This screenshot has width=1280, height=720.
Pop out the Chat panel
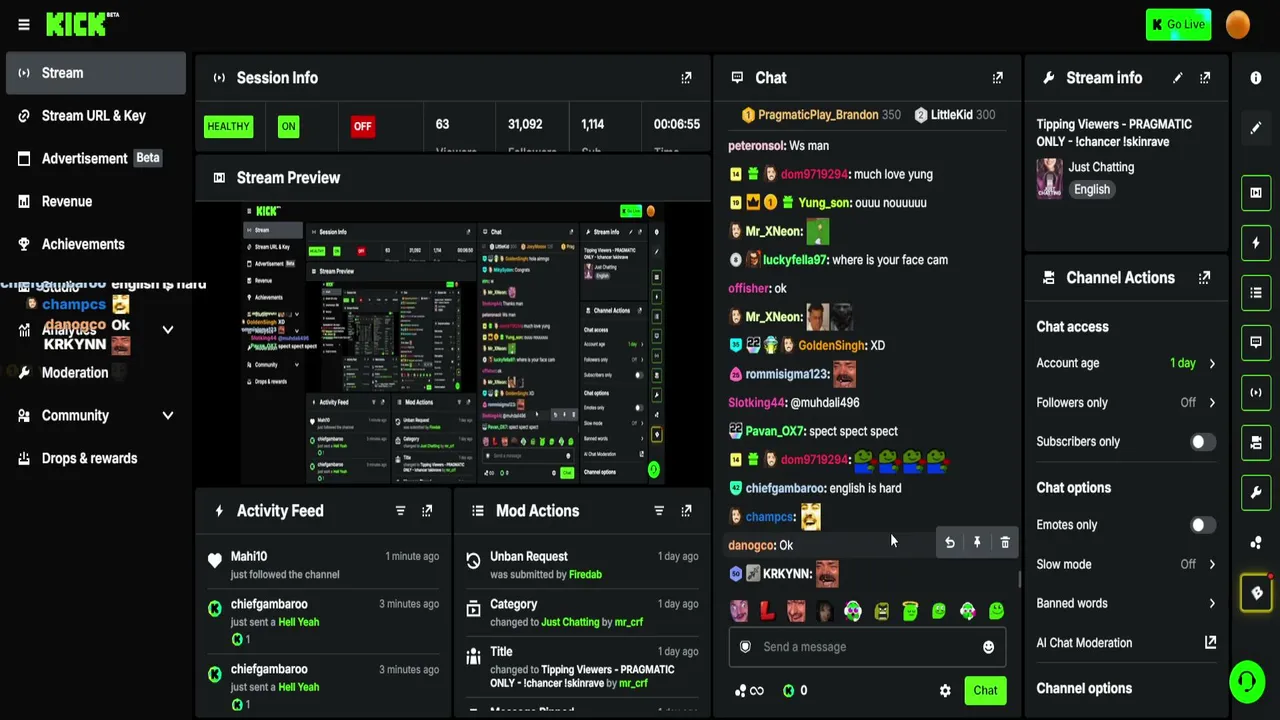[997, 78]
